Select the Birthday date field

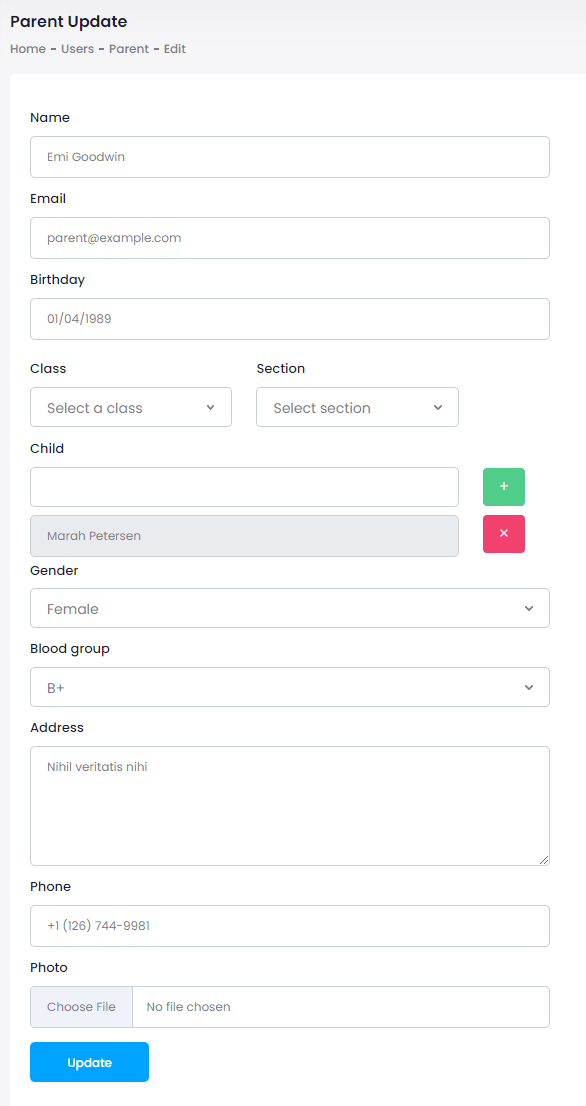pyautogui.click(x=290, y=319)
